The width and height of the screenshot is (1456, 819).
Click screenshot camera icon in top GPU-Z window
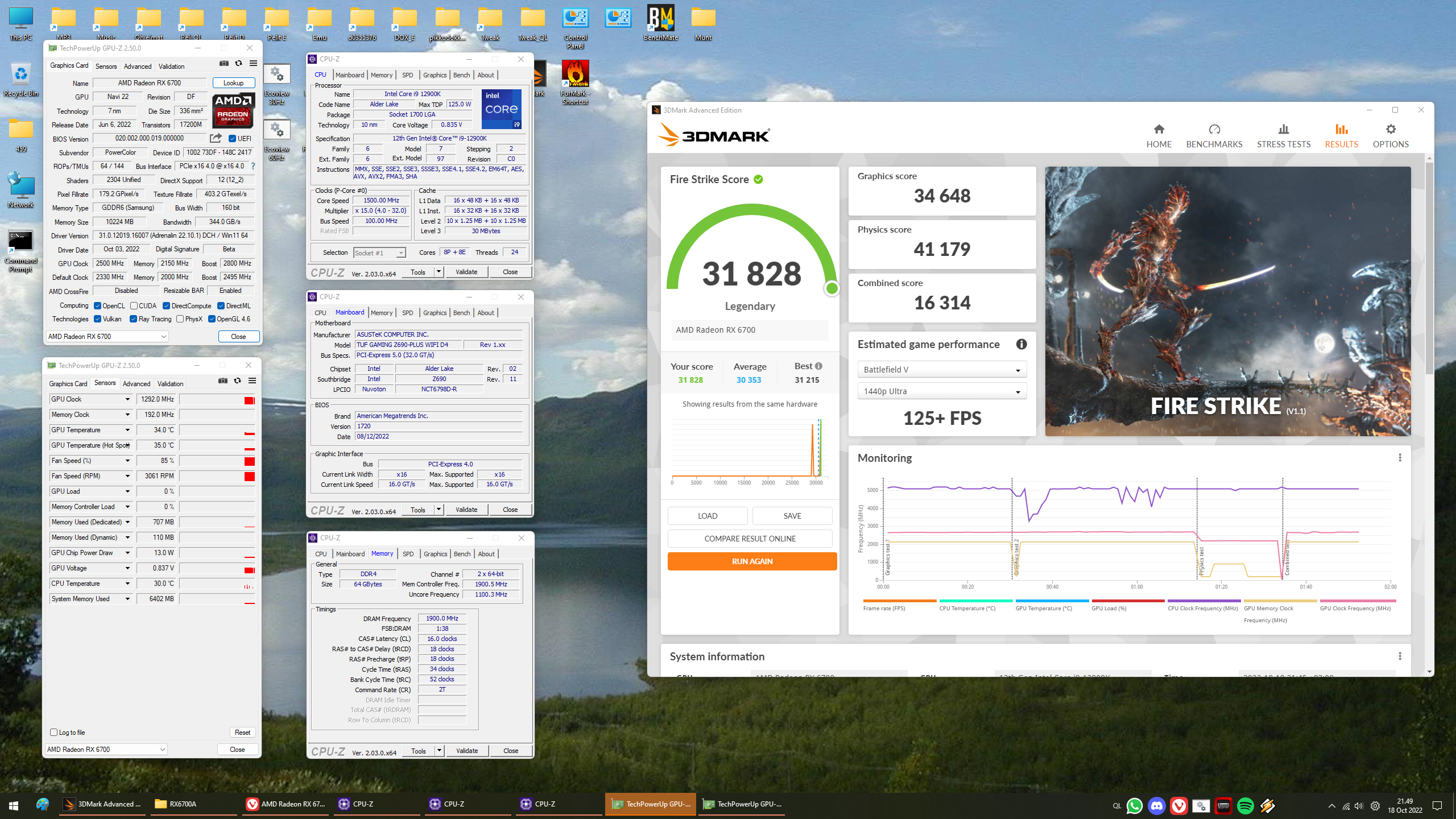[224, 64]
